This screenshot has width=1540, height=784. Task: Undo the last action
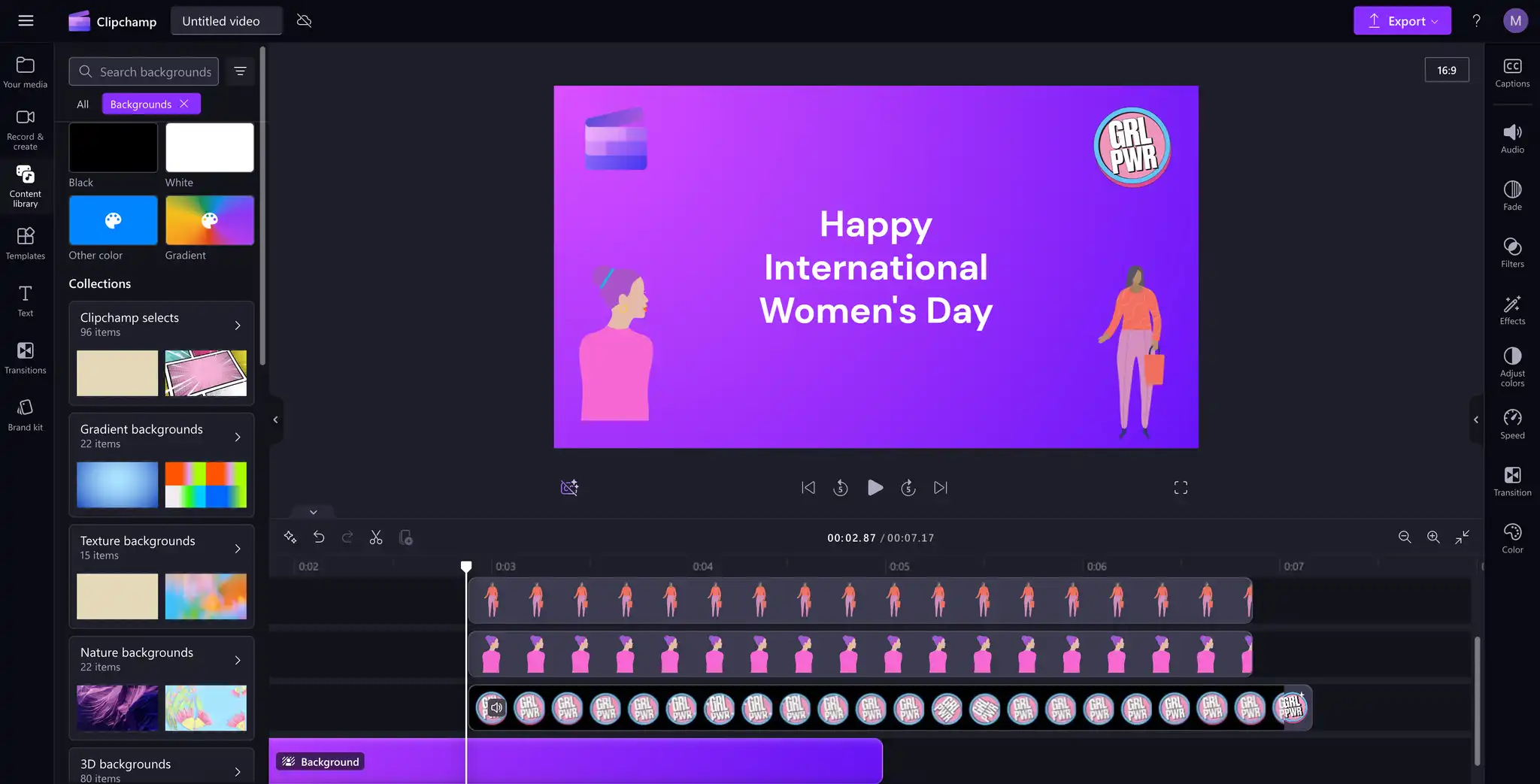coord(319,537)
